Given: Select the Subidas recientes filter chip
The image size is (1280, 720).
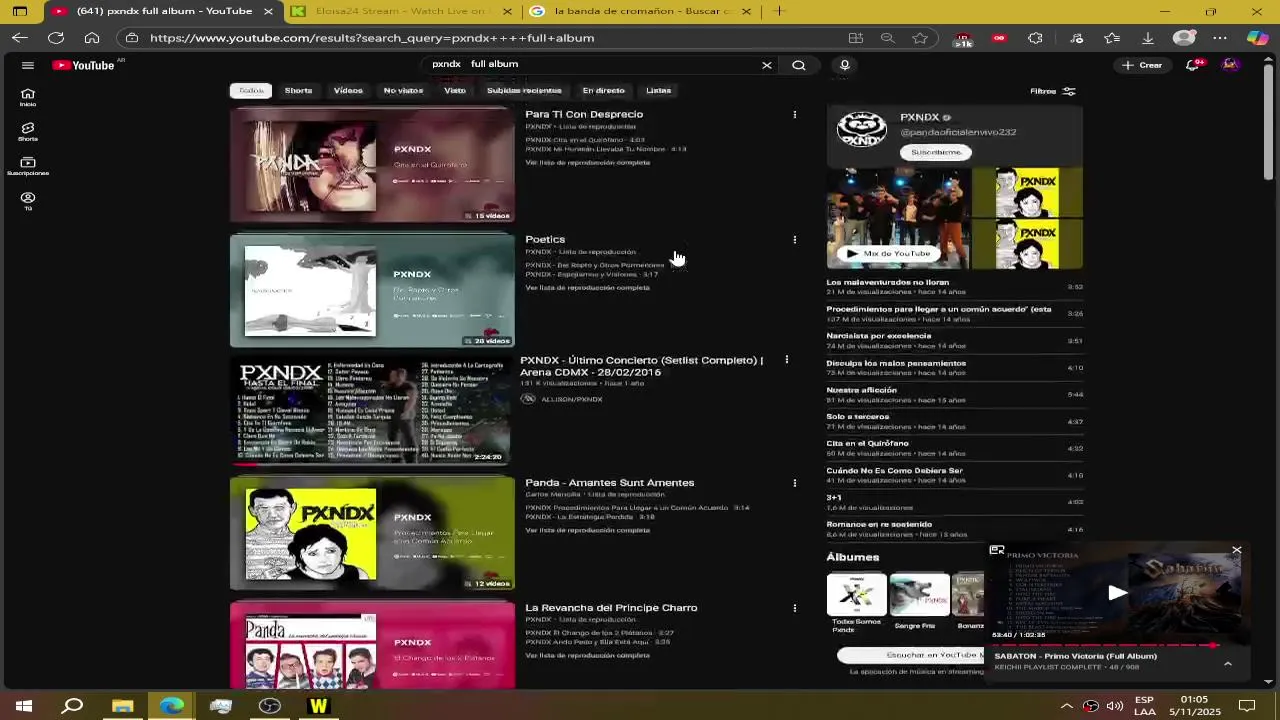Looking at the screenshot, I should pos(524,91).
